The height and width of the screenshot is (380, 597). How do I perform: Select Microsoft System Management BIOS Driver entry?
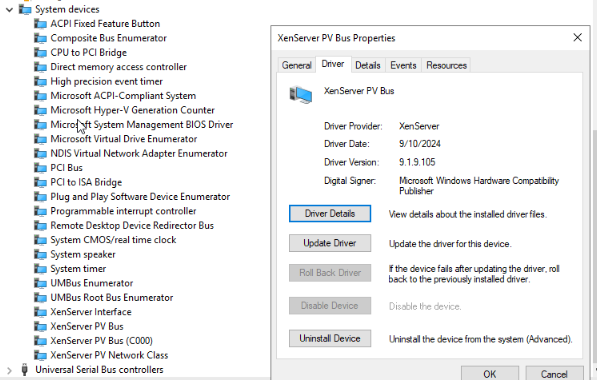tap(142, 125)
